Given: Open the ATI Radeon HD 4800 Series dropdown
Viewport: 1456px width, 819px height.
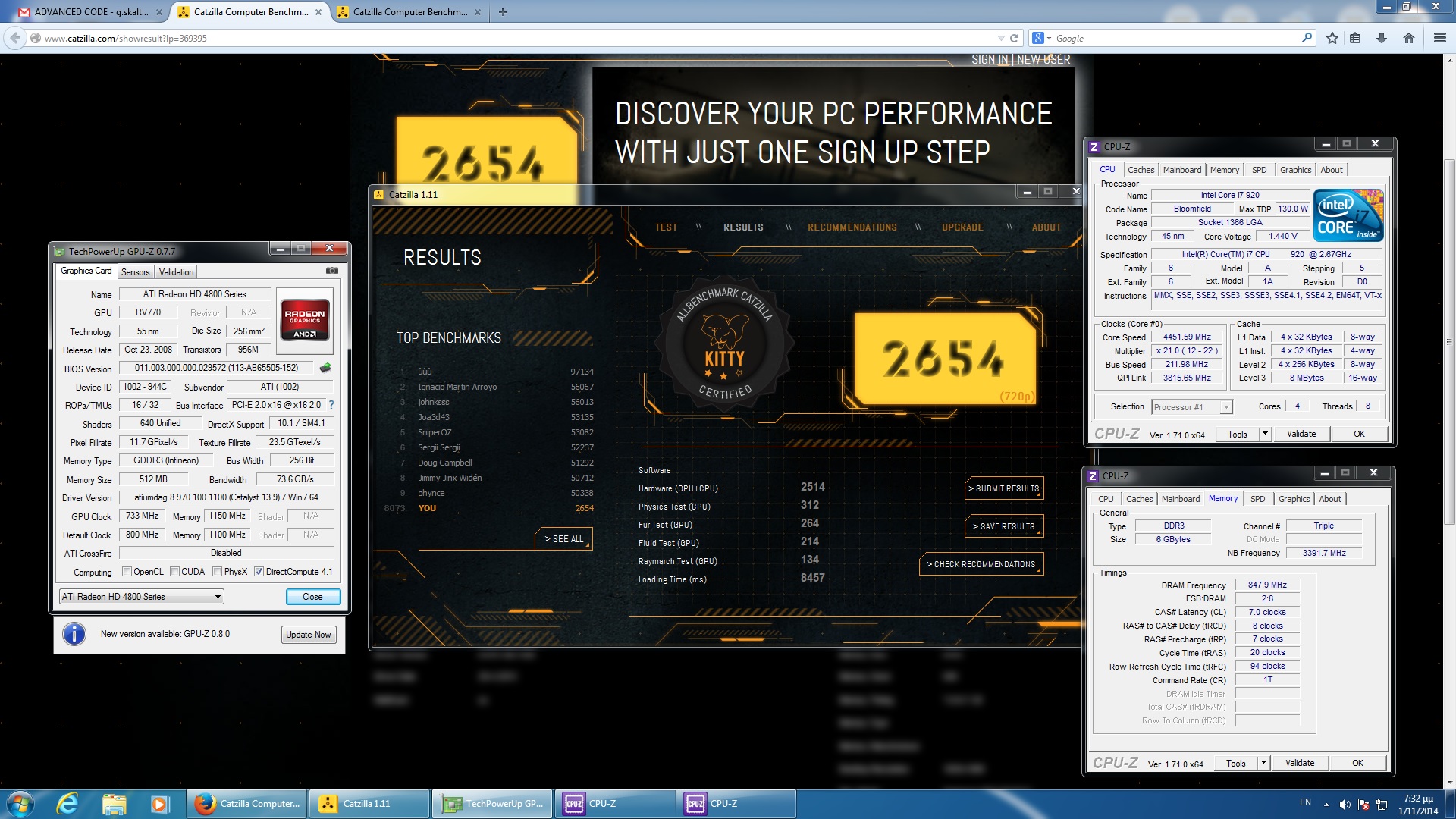Looking at the screenshot, I should click(x=141, y=597).
